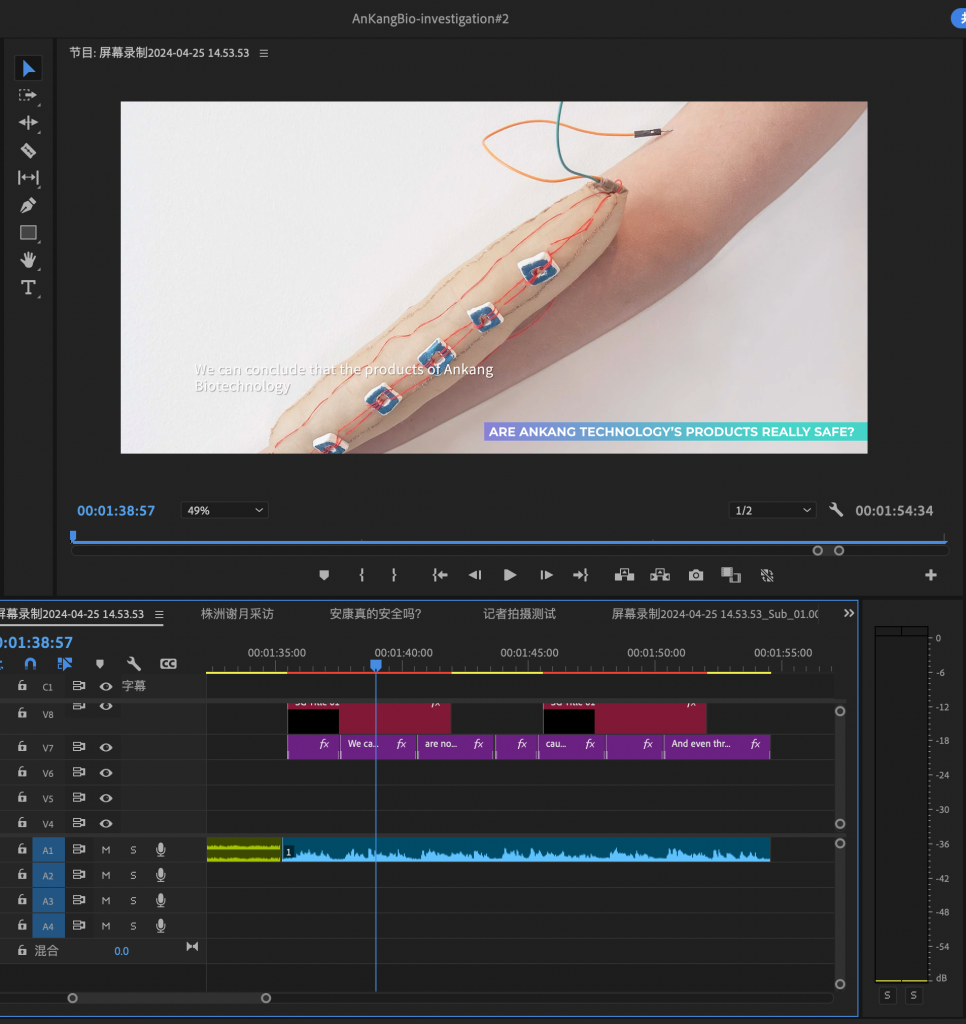
Task: Select the 'are no...' title clip
Action: pyautogui.click(x=456, y=746)
